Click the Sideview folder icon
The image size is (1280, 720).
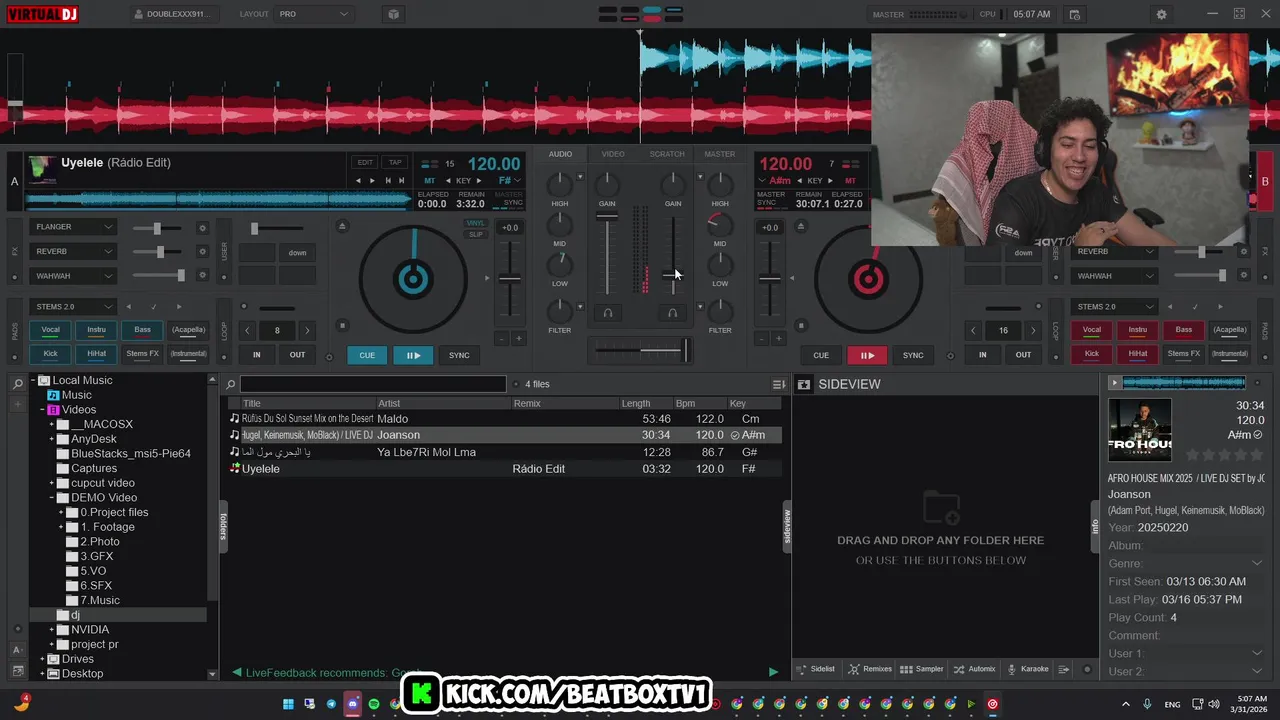[803, 384]
